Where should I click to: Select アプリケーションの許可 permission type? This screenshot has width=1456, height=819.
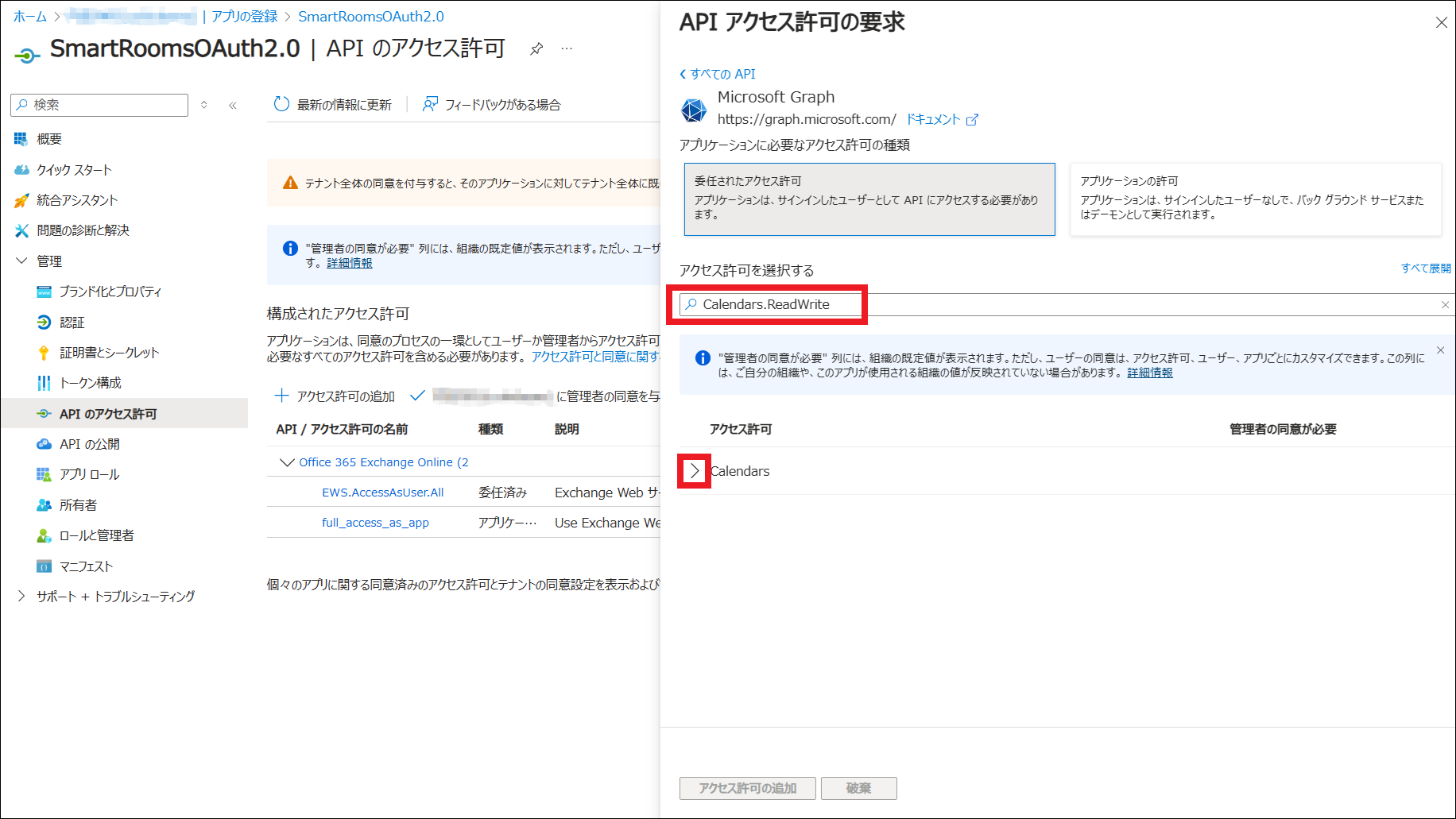coord(1254,199)
